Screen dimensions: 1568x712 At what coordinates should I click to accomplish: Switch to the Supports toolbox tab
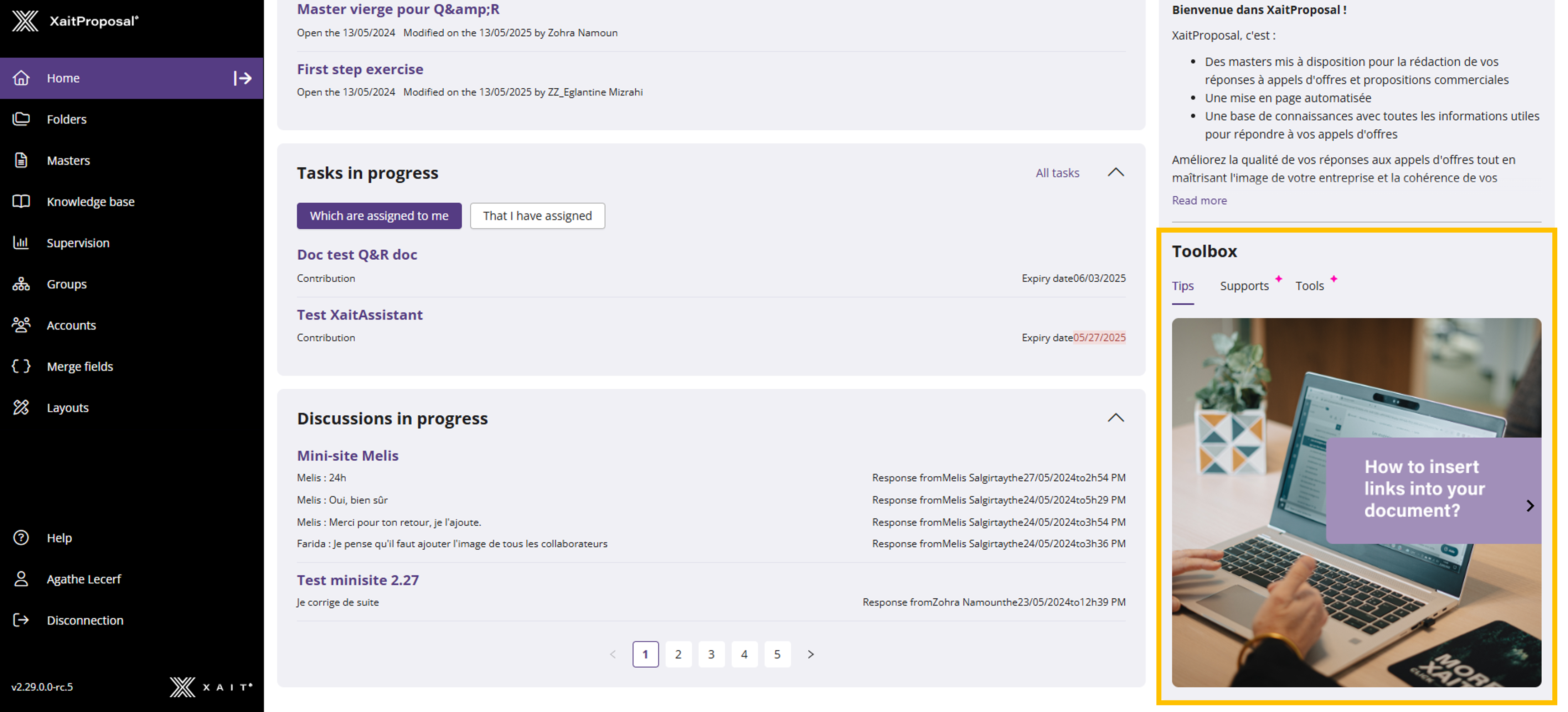click(x=1244, y=286)
